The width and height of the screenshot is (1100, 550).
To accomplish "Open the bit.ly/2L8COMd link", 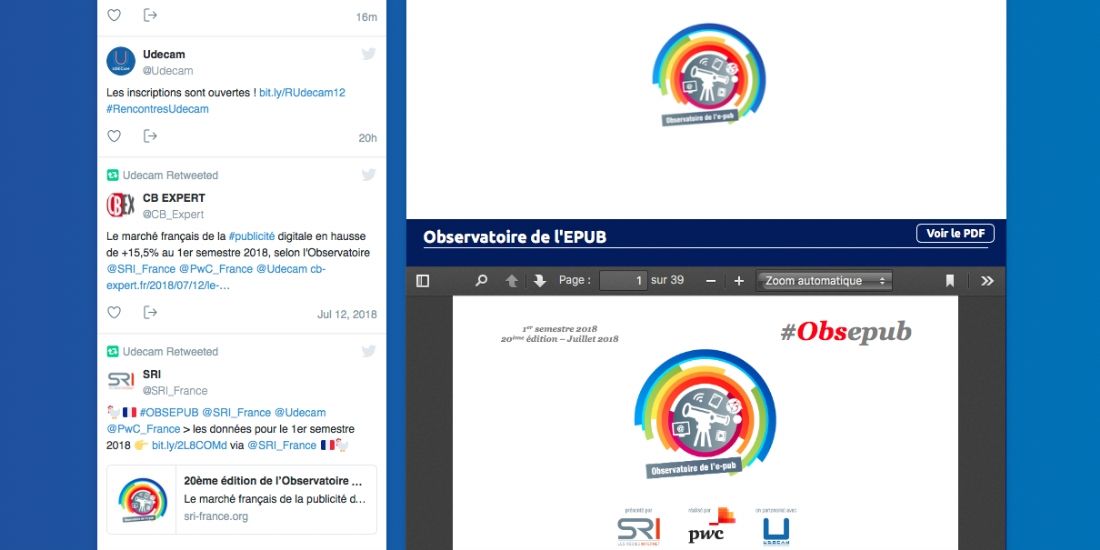I will (189, 445).
